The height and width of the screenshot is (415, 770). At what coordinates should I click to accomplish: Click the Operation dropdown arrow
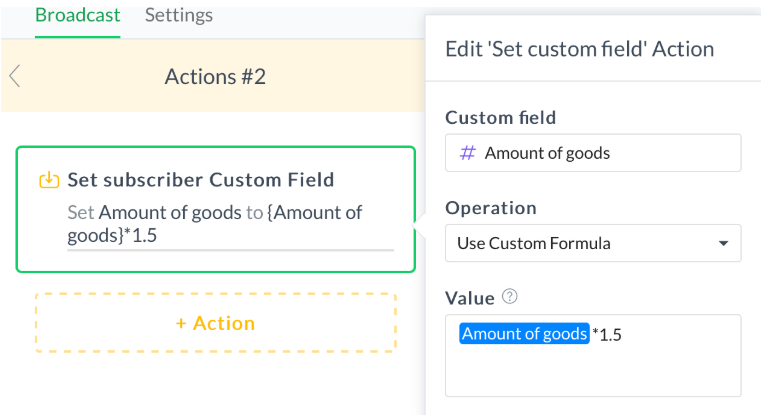[x=723, y=243]
